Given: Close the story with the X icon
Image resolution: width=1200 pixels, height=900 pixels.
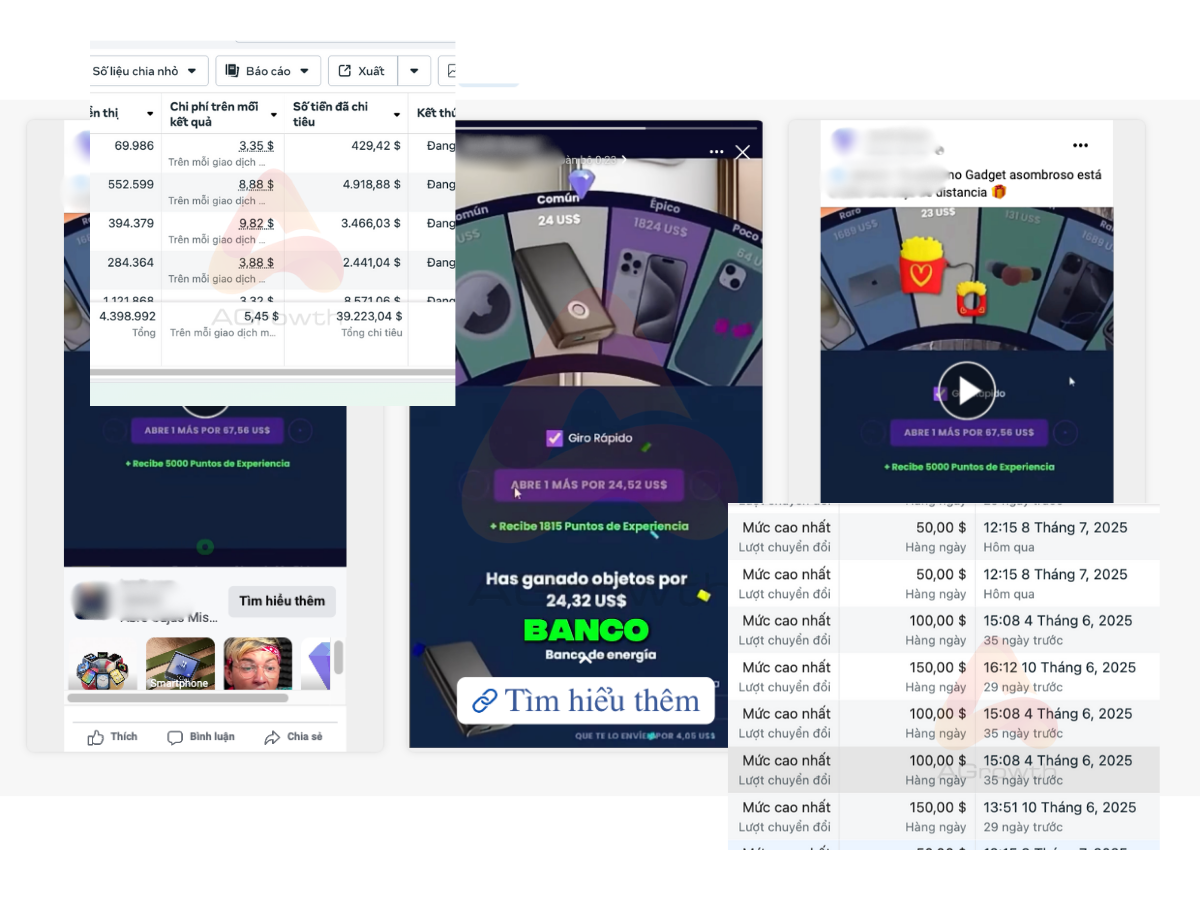Looking at the screenshot, I should click(x=742, y=152).
